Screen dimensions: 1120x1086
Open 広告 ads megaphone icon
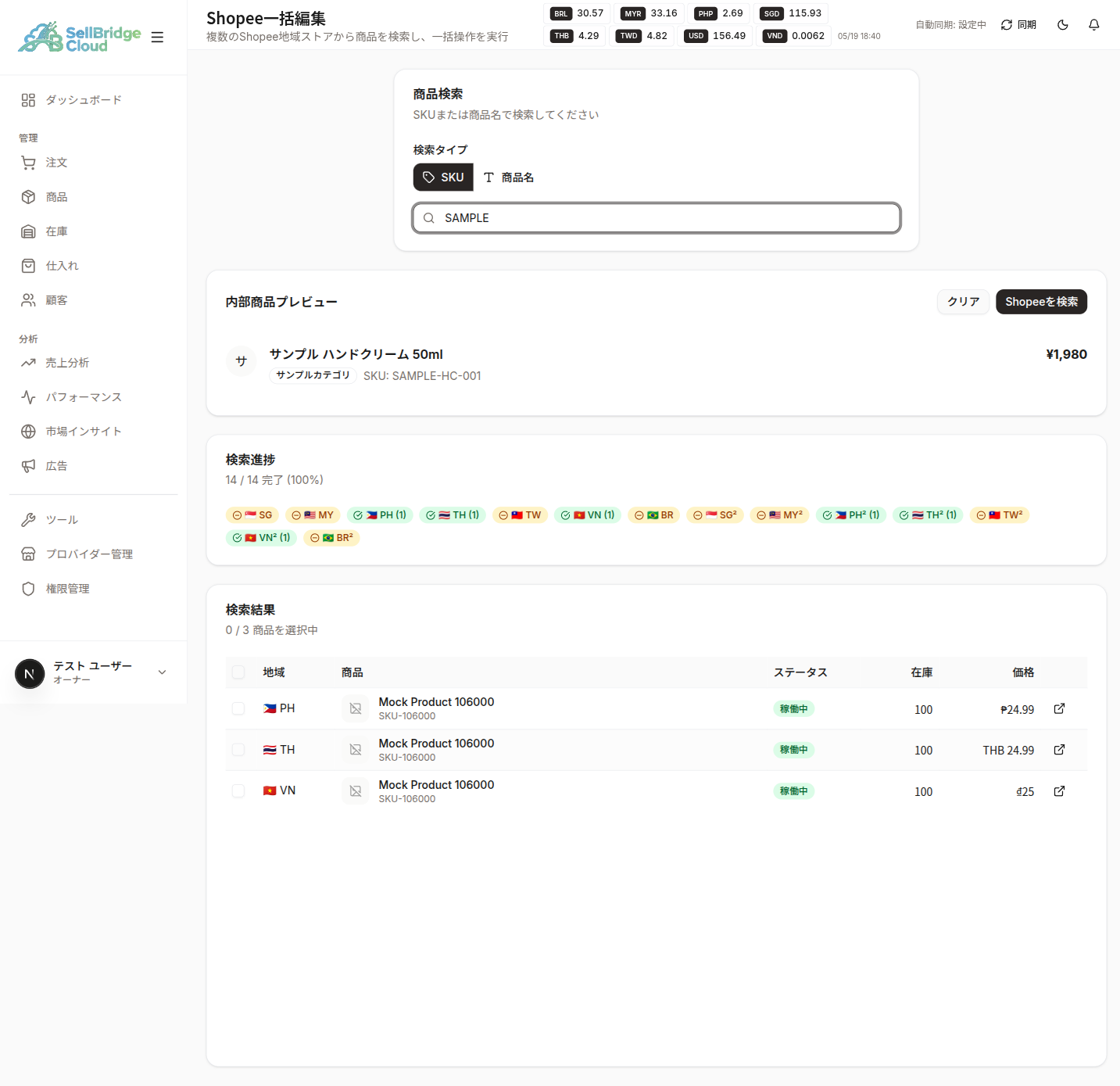click(x=28, y=466)
